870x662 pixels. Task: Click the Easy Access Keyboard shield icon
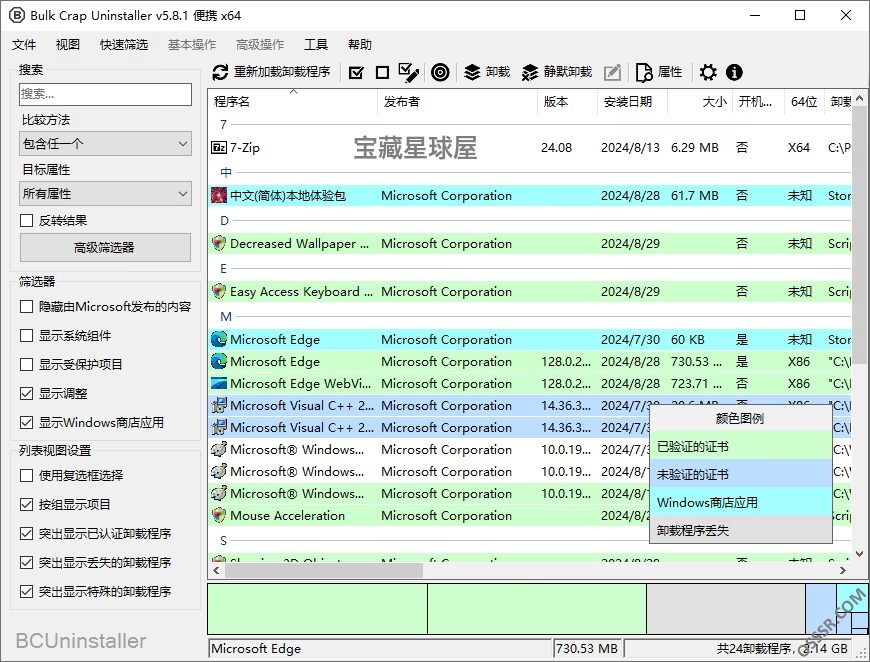[x=219, y=291]
